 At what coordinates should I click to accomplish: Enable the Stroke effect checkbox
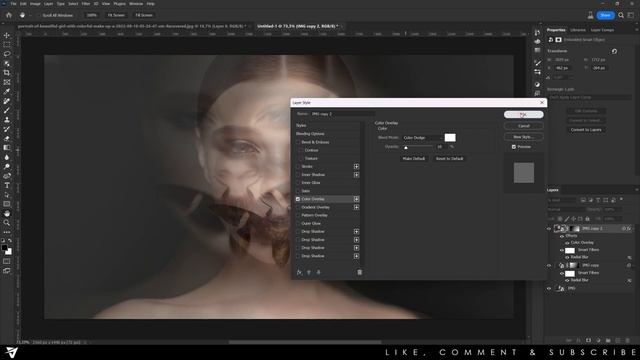(298, 167)
